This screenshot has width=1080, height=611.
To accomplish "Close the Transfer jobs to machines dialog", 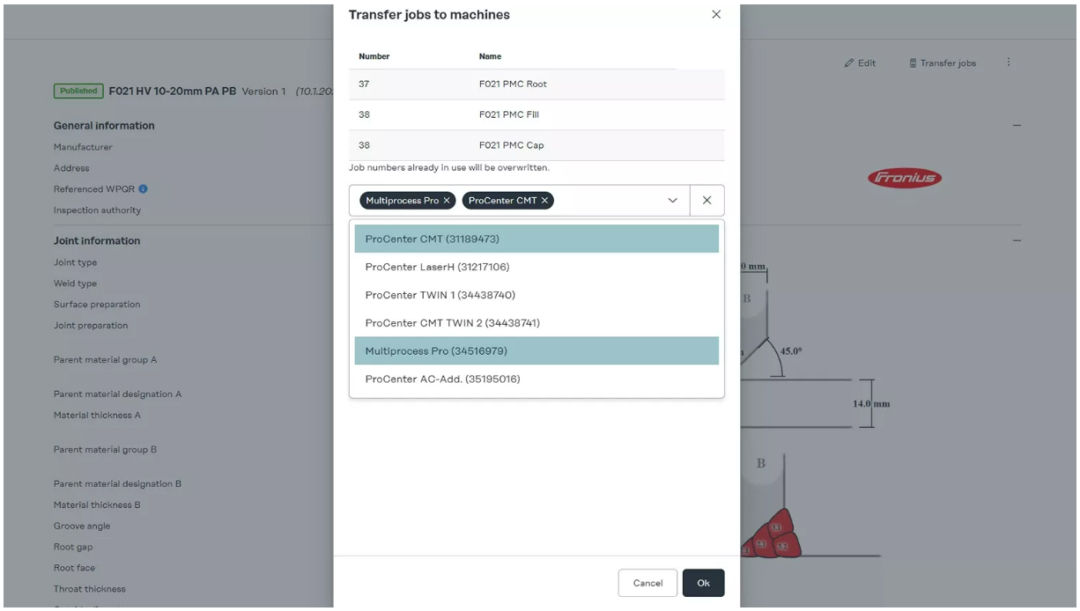I will tap(716, 15).
